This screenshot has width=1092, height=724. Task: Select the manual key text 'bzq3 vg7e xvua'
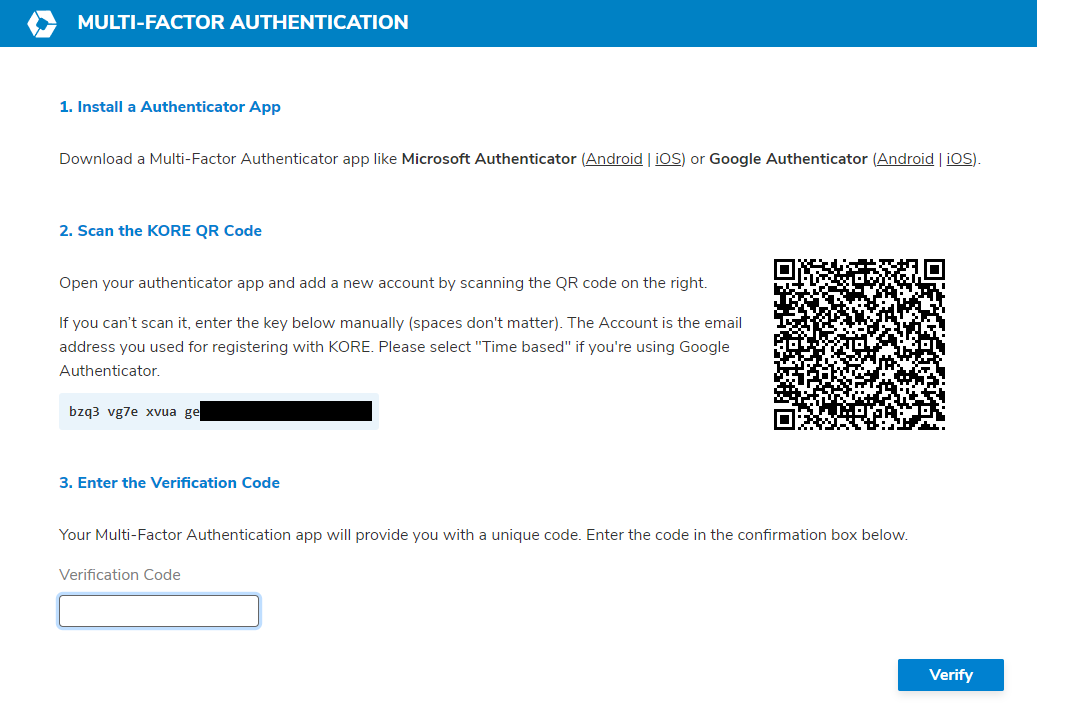(123, 411)
